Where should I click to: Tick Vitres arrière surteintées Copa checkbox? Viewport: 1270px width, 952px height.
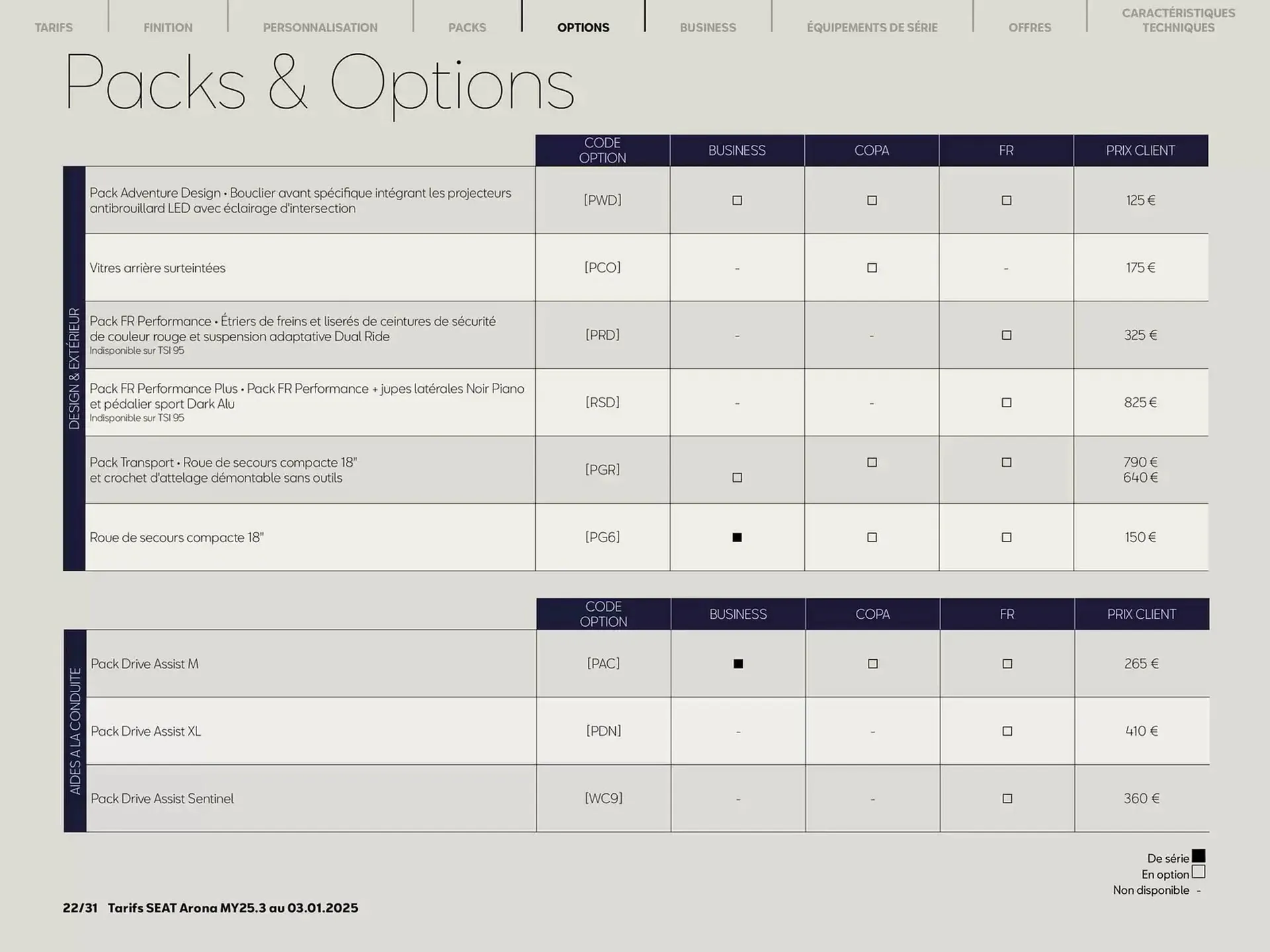[872, 268]
